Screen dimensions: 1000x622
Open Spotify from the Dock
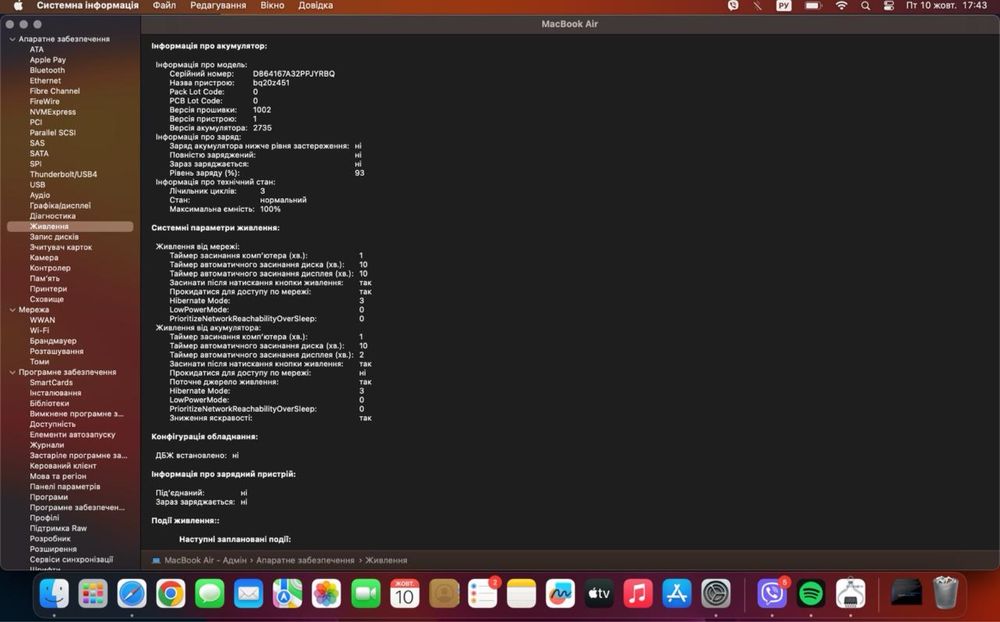[x=811, y=594]
